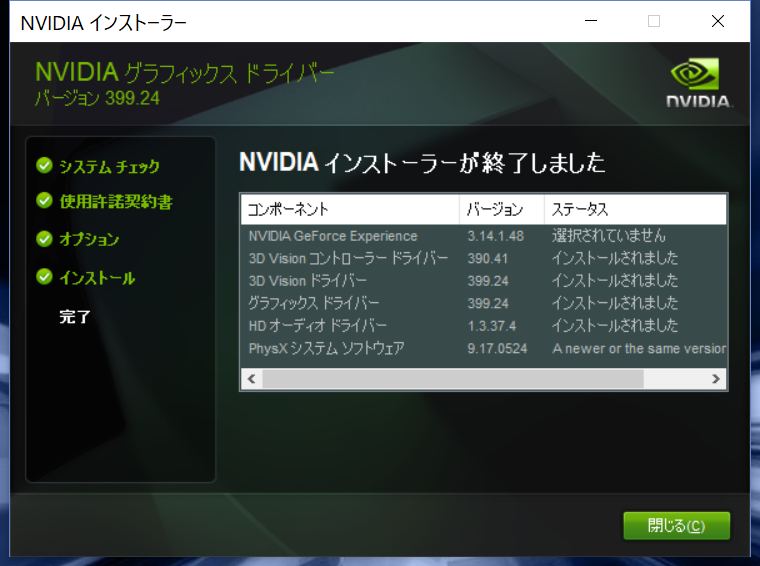Image resolution: width=760 pixels, height=566 pixels.
Task: Select the インストール step label
Action: coord(97,278)
